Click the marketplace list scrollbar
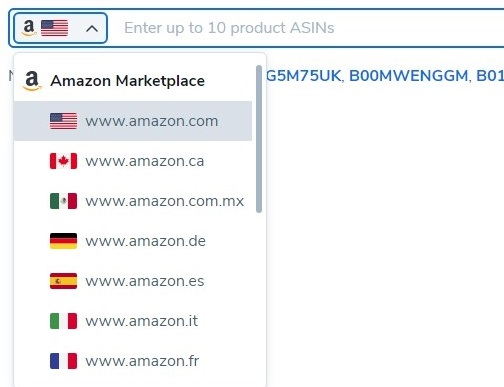Viewport: 504px width, 387px height. (259, 139)
